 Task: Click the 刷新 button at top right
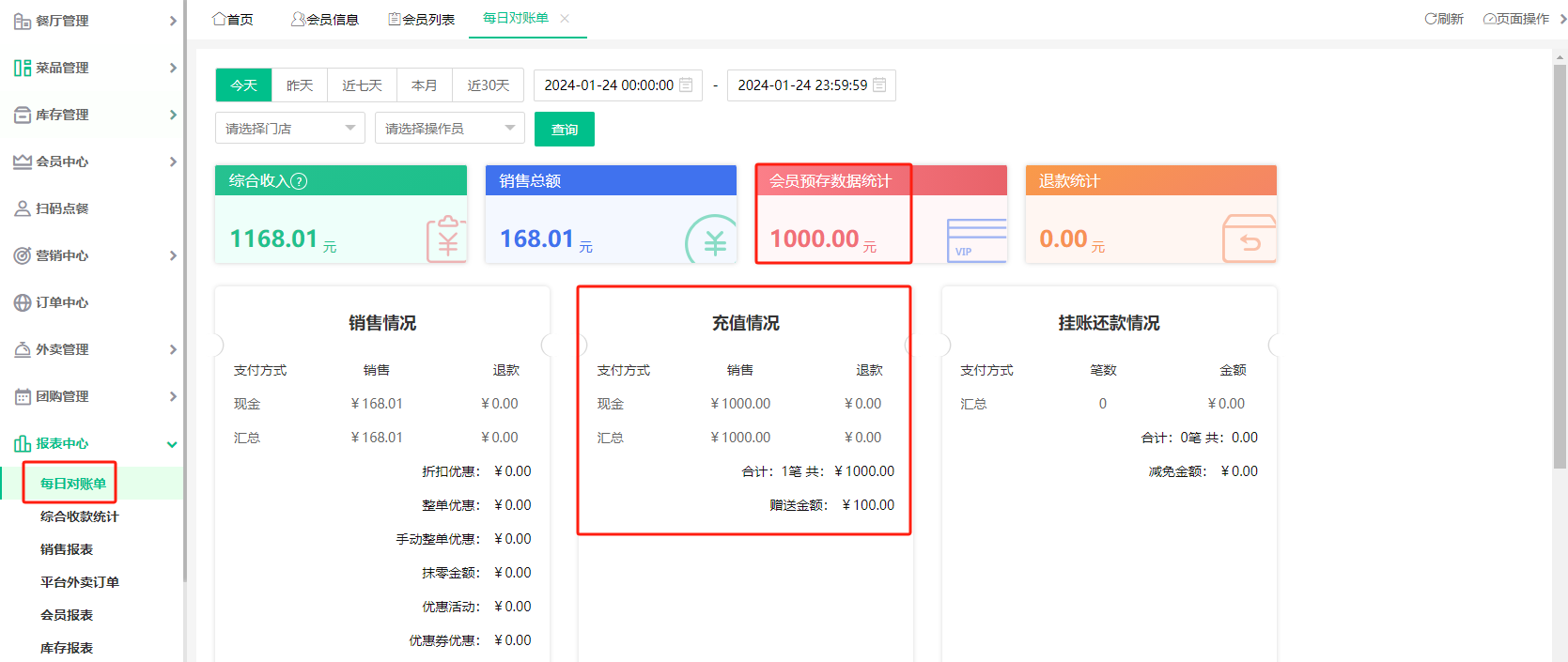pos(1444,19)
